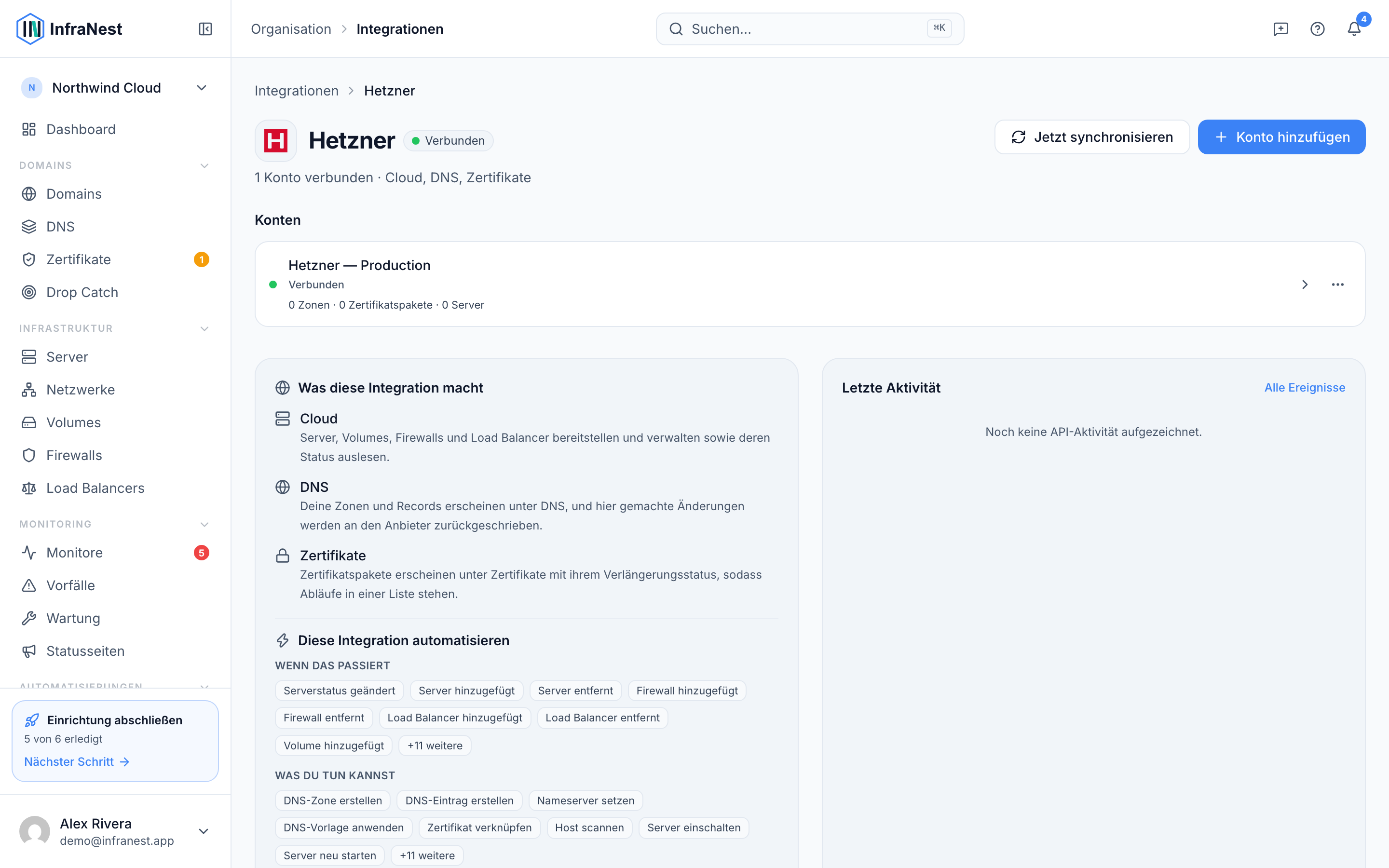The width and height of the screenshot is (1389, 868).
Task: Click the Wartung wrench icon
Action: pyautogui.click(x=29, y=618)
